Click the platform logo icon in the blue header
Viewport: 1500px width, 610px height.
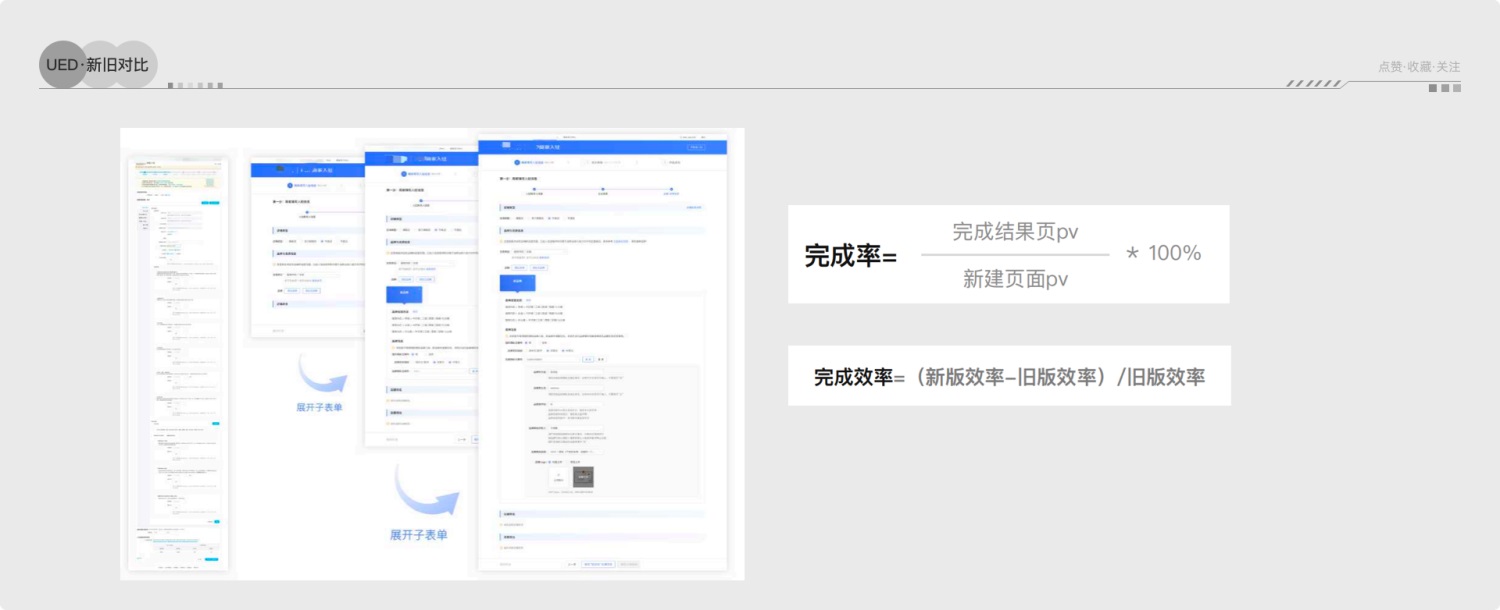(505, 145)
